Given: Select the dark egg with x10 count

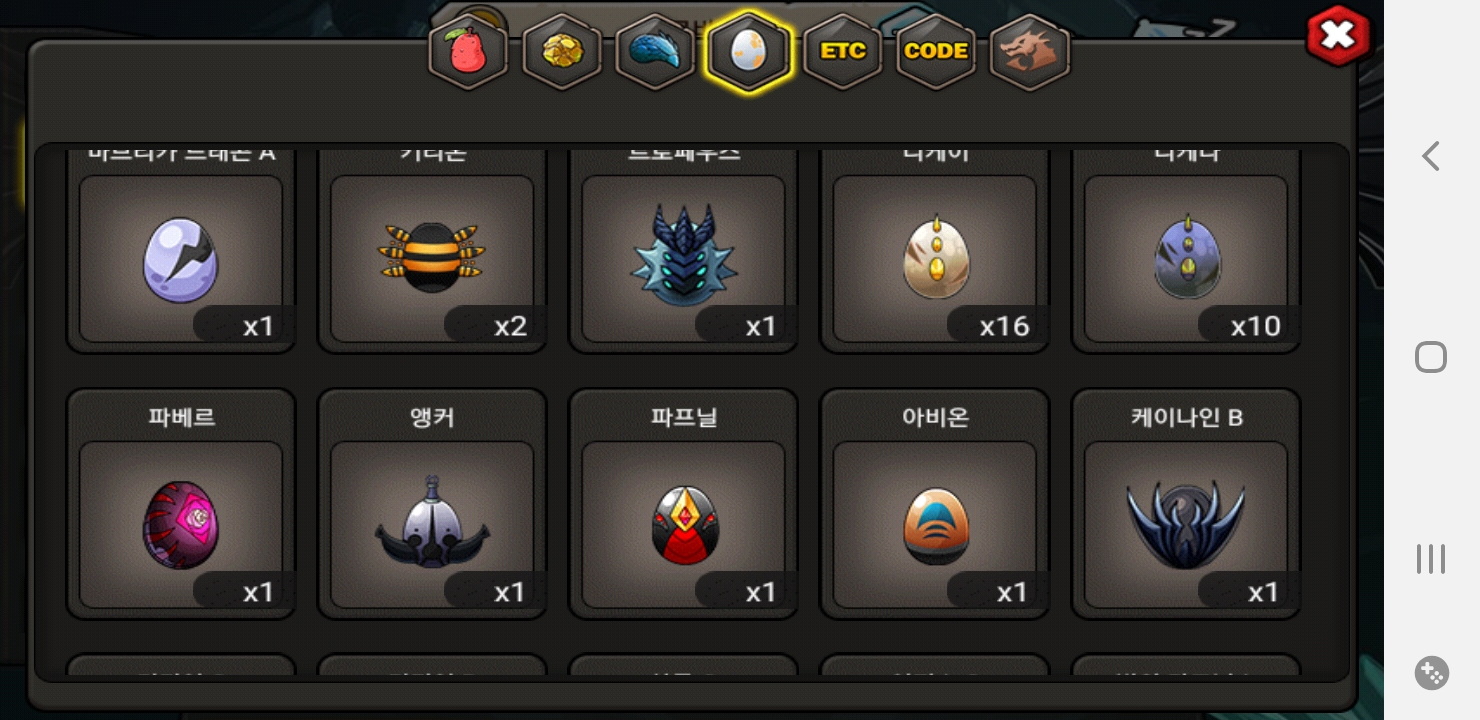Looking at the screenshot, I should pos(1186,259).
